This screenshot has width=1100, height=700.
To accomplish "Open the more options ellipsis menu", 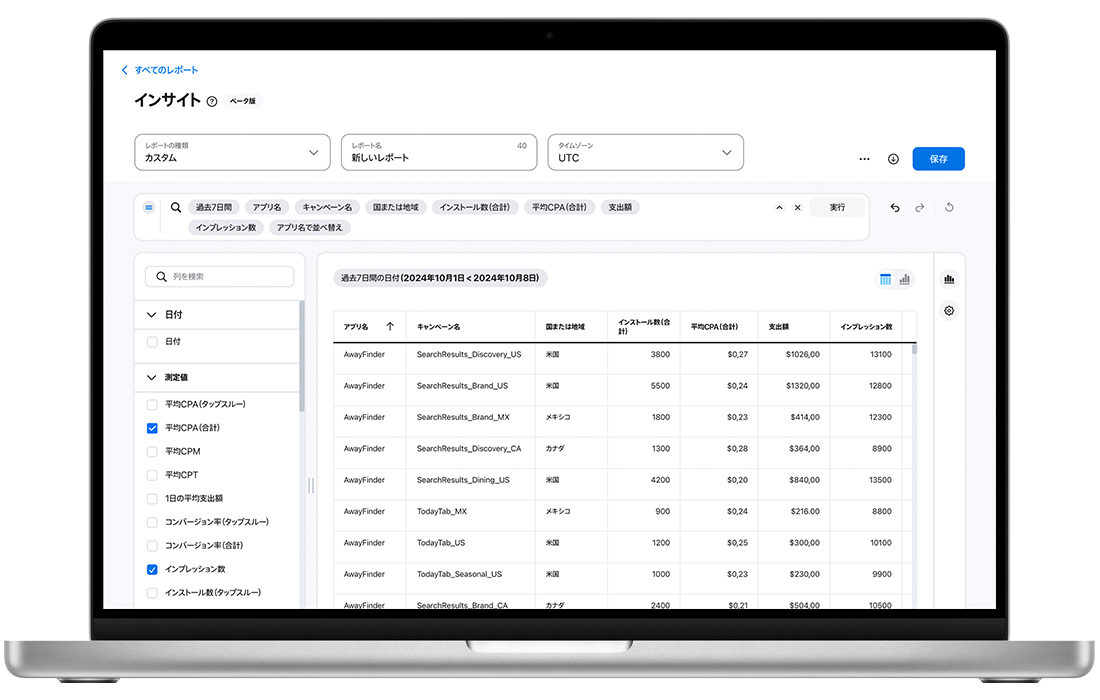I will (864, 159).
